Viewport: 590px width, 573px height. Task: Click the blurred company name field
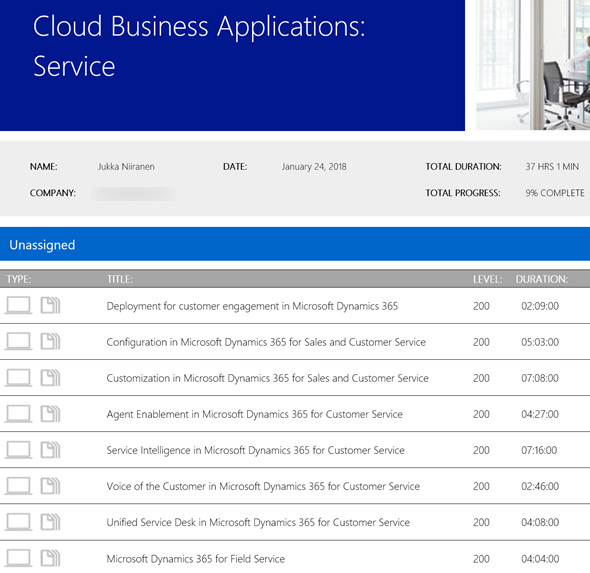point(134,193)
